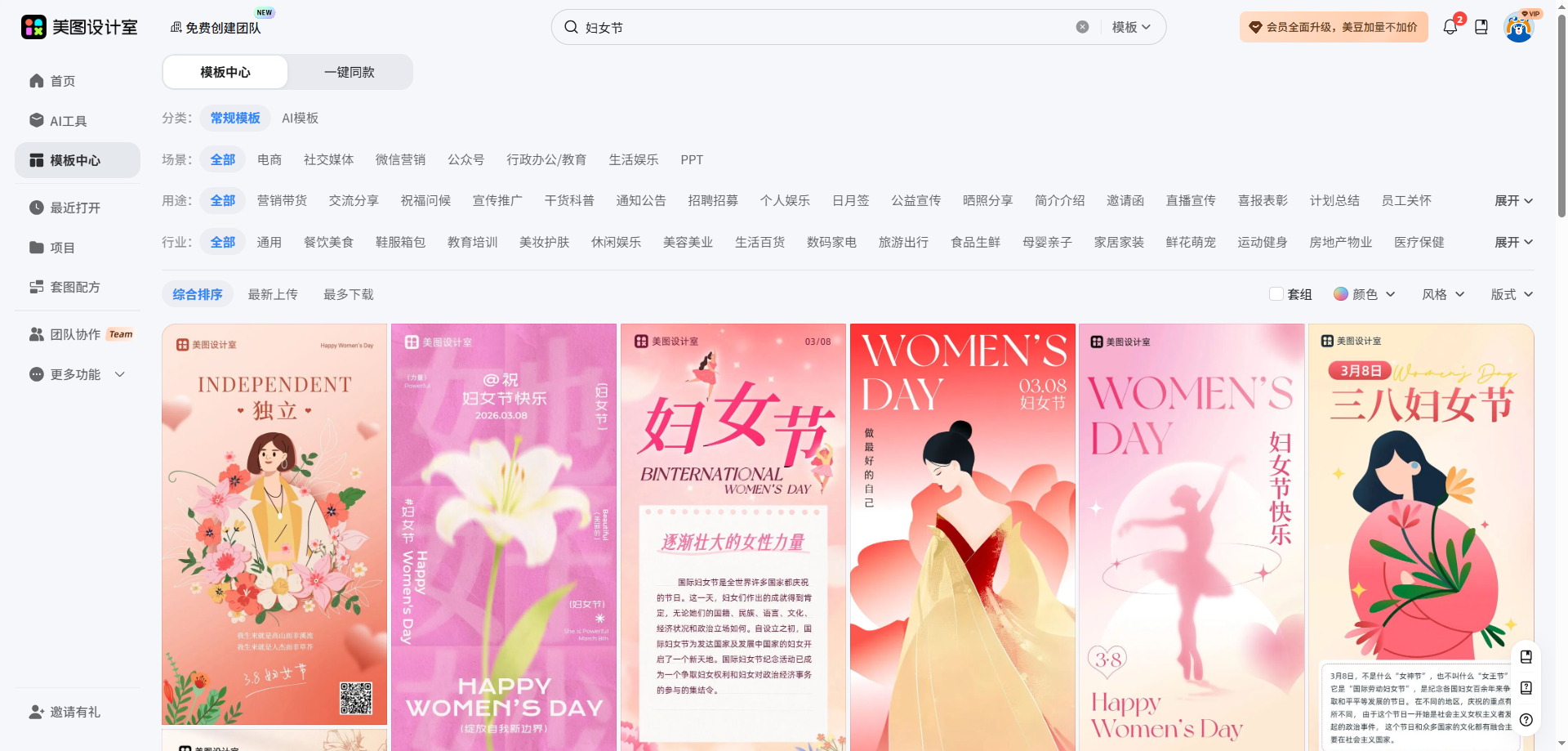Open the bookmark icon beside the bell

pos(1481,27)
